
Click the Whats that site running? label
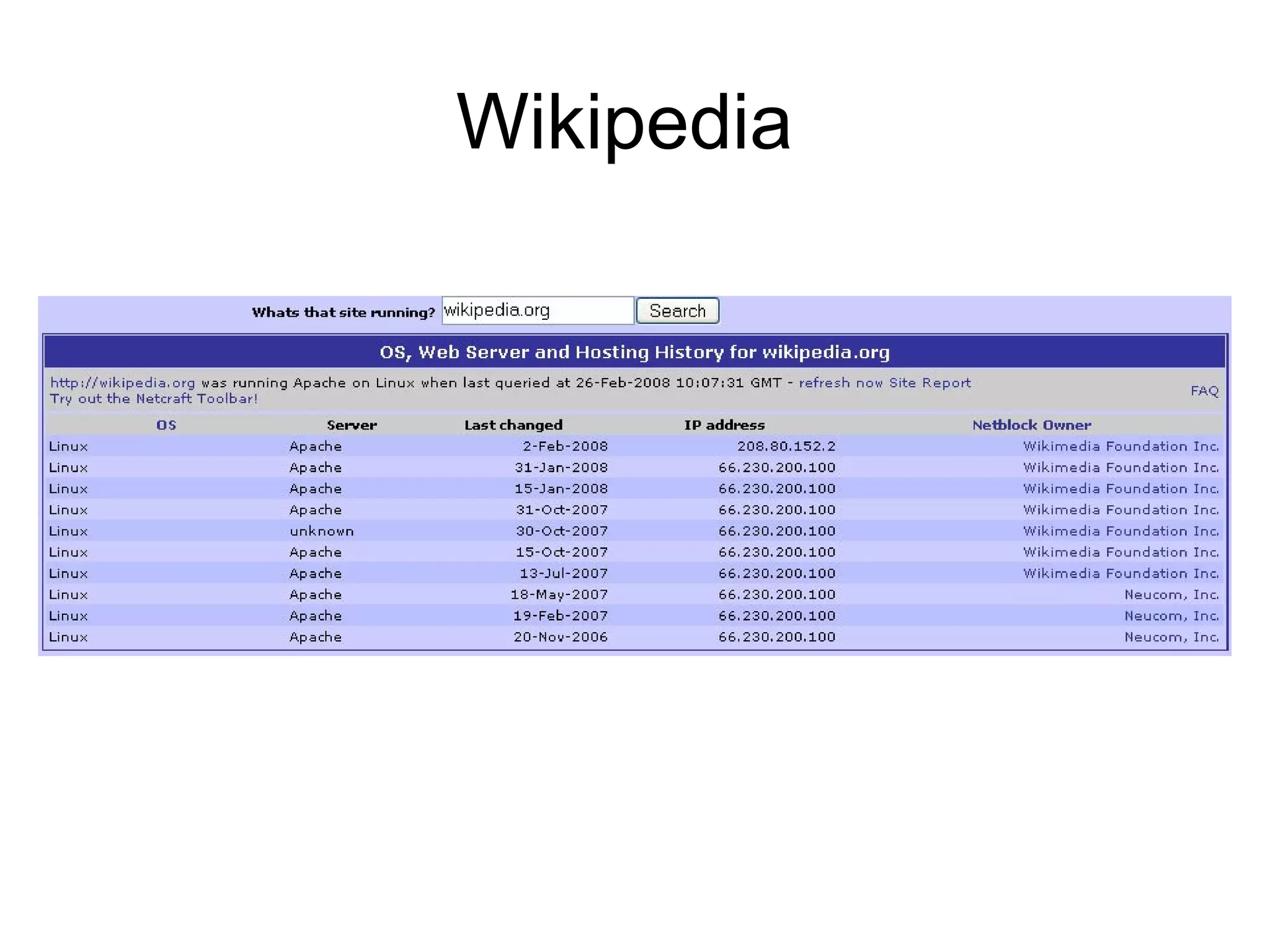(344, 312)
